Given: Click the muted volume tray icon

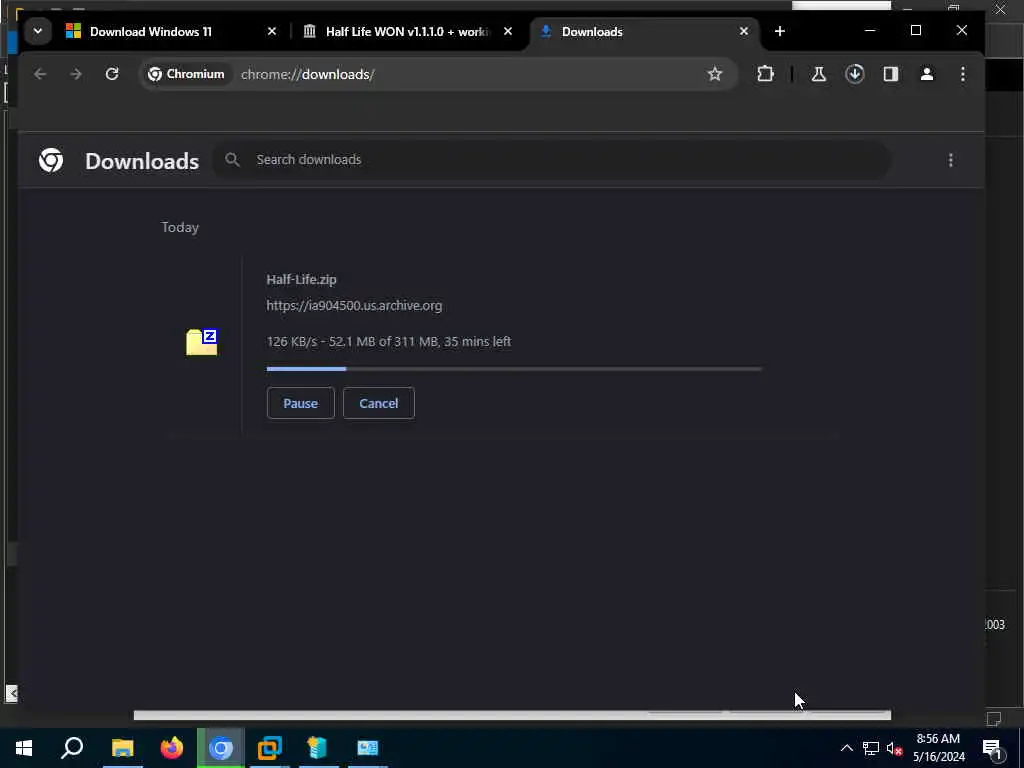Looking at the screenshot, I should click(895, 748).
